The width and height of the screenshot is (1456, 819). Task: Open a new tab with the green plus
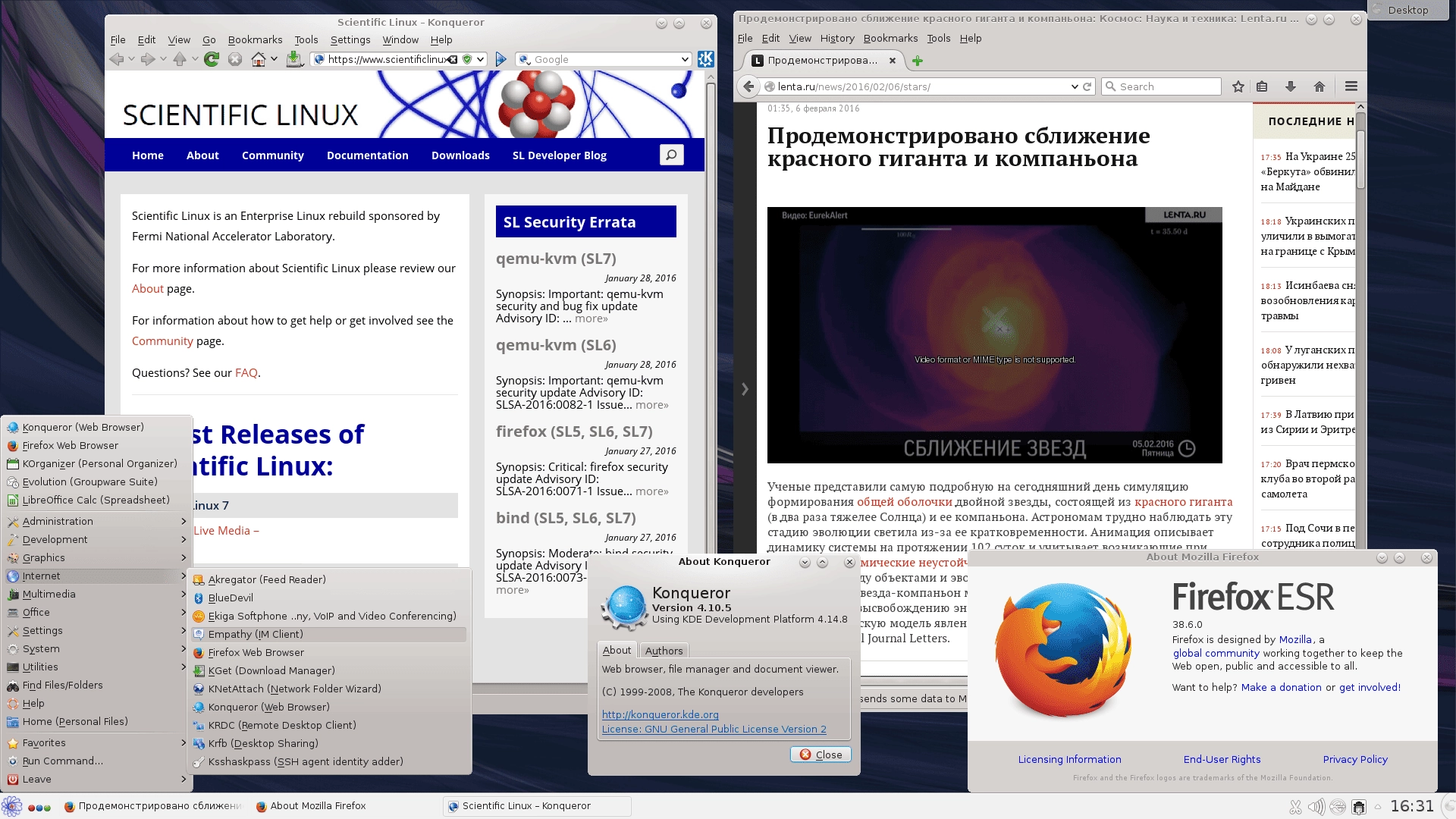coord(918,61)
